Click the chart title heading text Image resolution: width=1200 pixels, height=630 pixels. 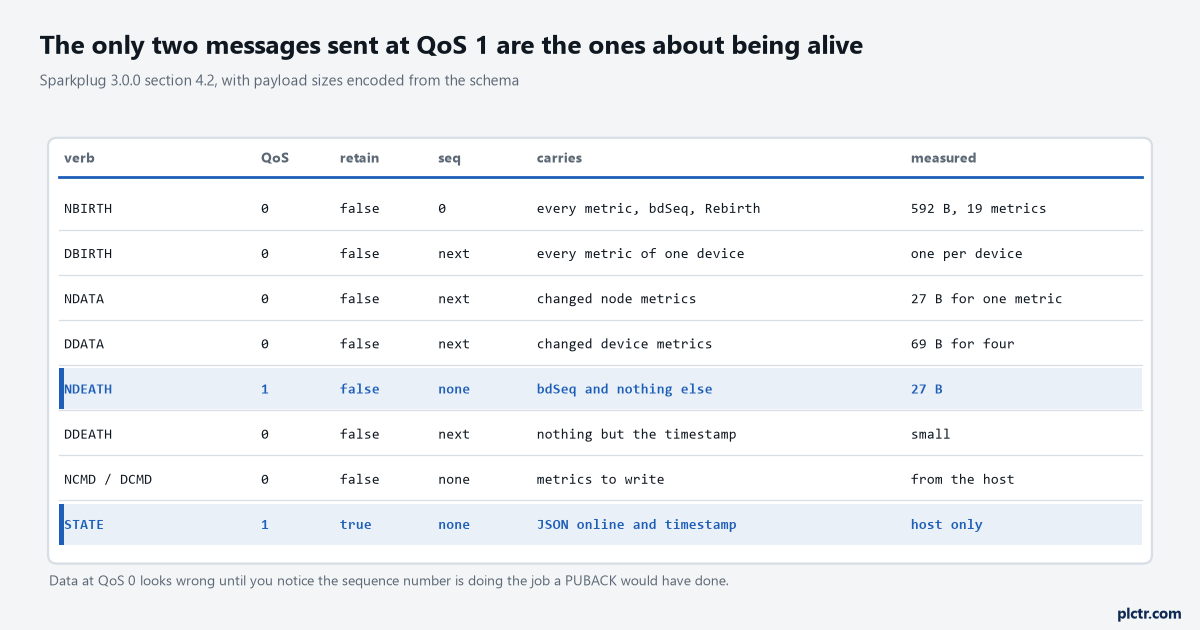(451, 45)
